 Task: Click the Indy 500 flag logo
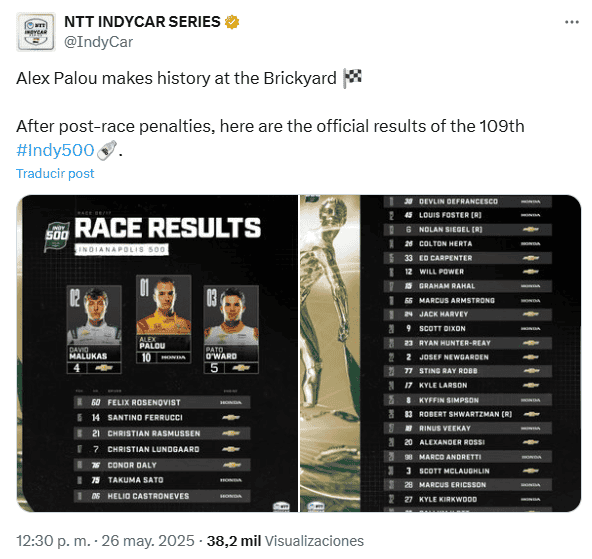pos(57,237)
